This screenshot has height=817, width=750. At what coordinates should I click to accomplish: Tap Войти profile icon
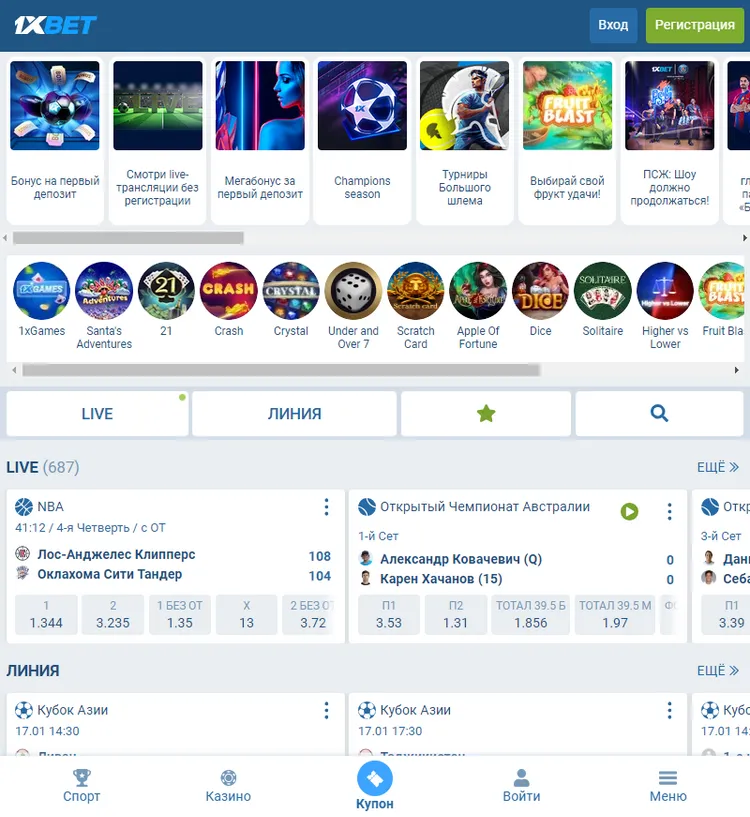[521, 786]
